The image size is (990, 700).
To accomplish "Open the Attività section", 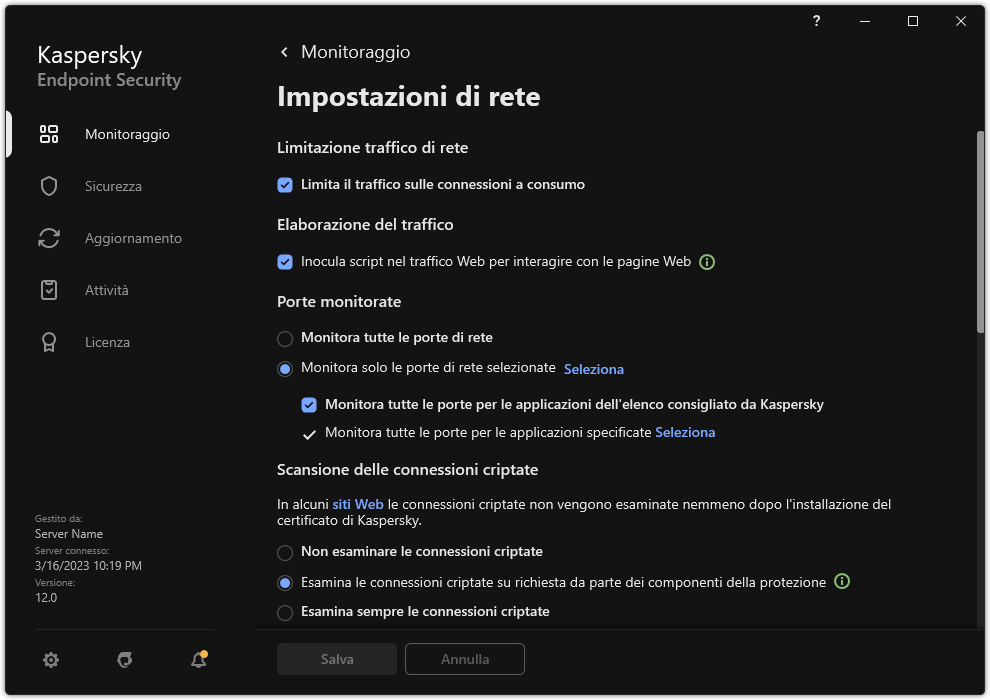I will pos(49,289).
